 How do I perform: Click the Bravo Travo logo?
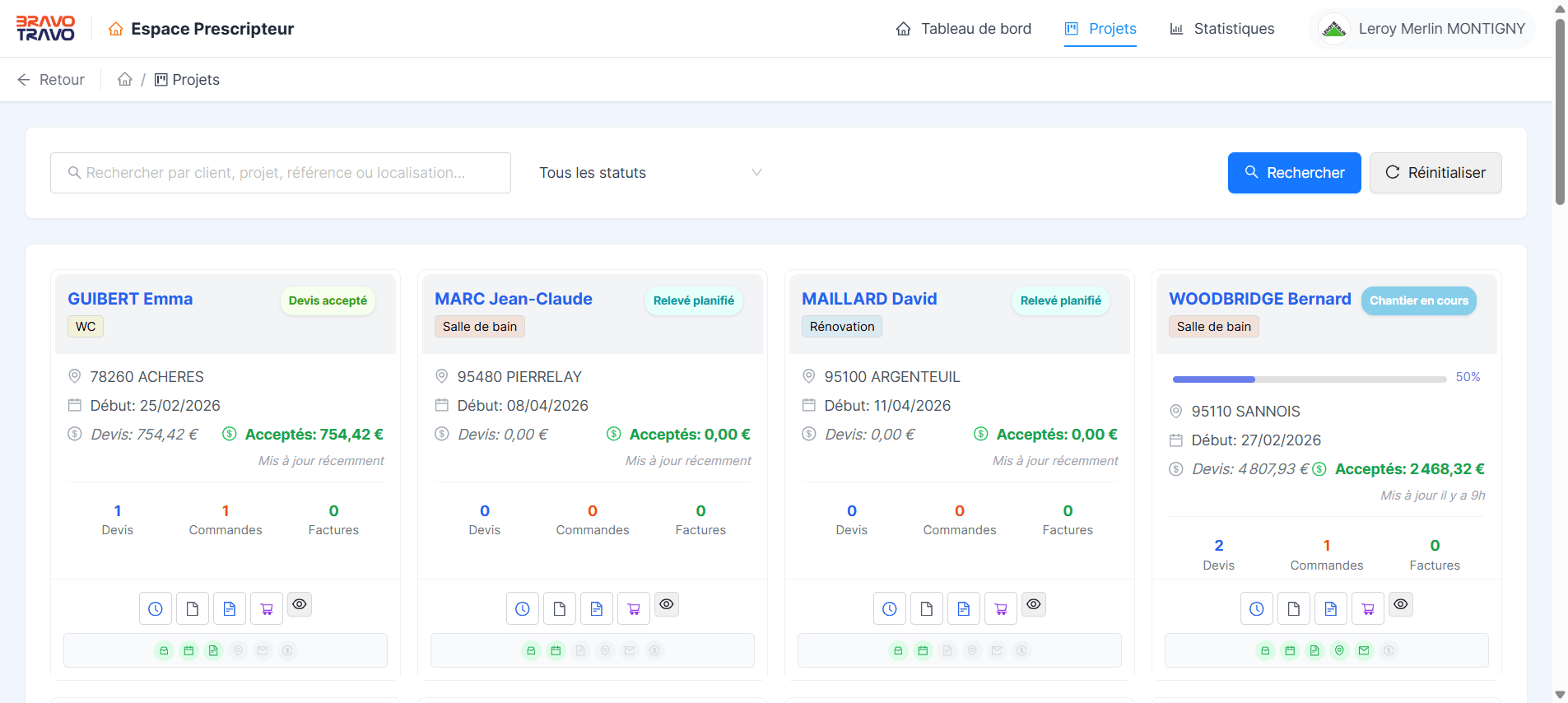46,28
